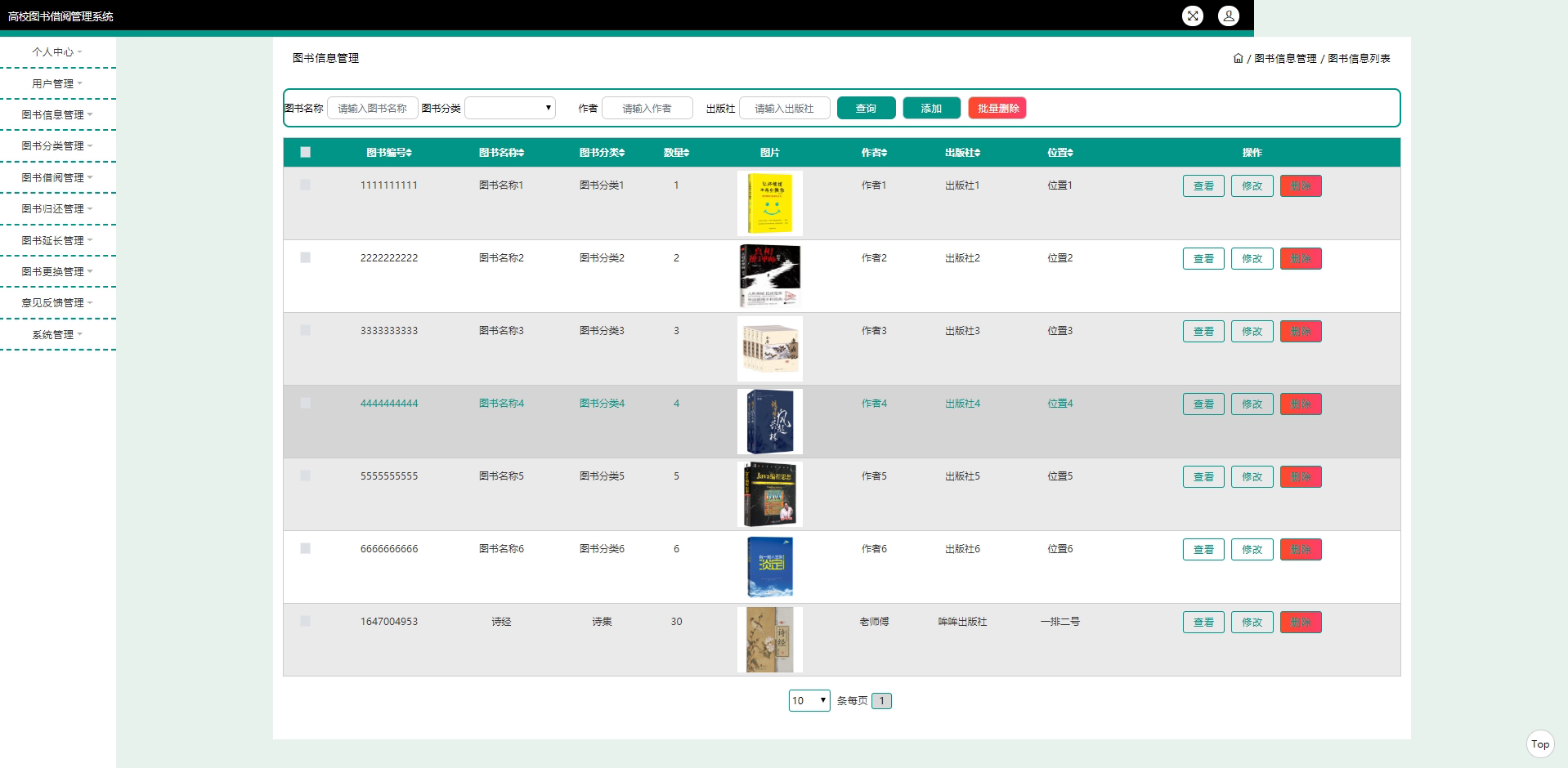Screen dimensions: 1568x768
Task: Check the row for 诗经
Action: 306,621
